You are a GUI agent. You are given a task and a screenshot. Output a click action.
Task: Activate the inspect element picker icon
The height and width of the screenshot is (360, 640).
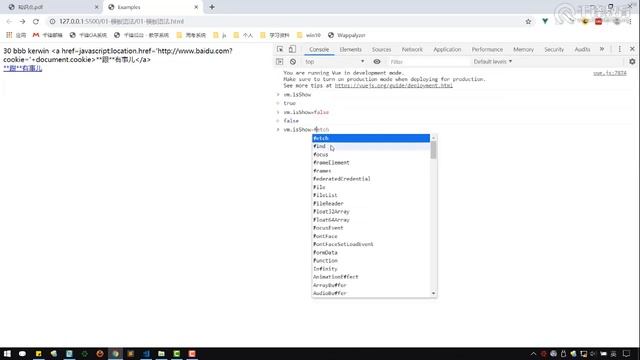tap(280, 49)
